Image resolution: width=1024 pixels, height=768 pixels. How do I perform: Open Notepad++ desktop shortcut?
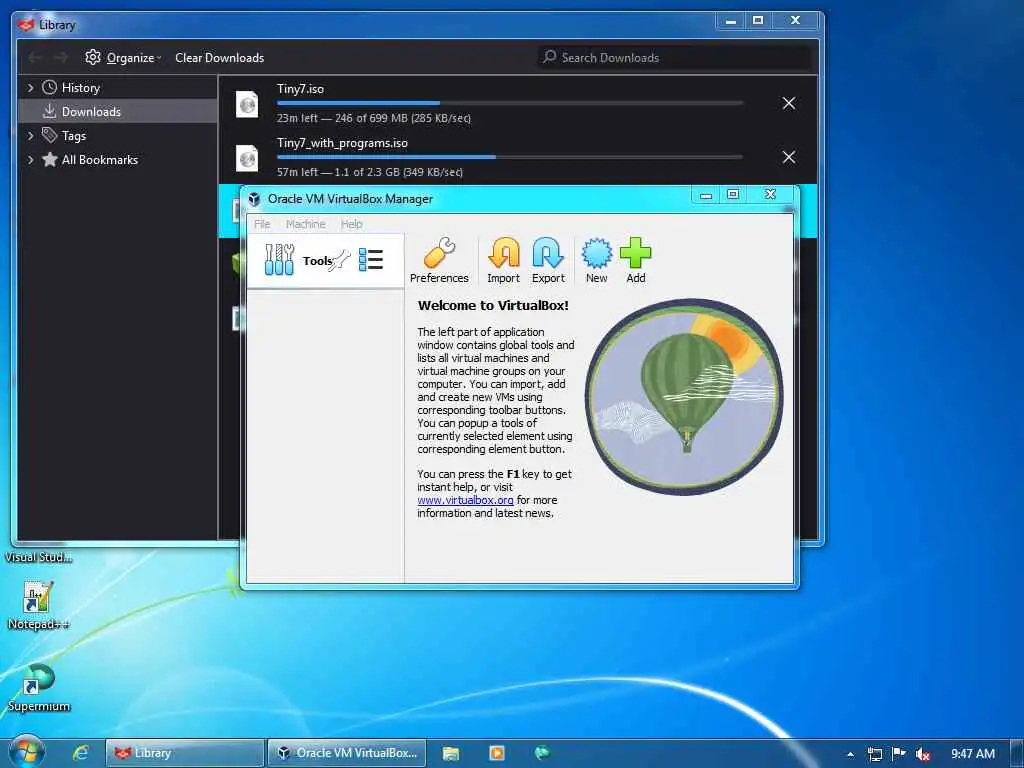click(38, 606)
